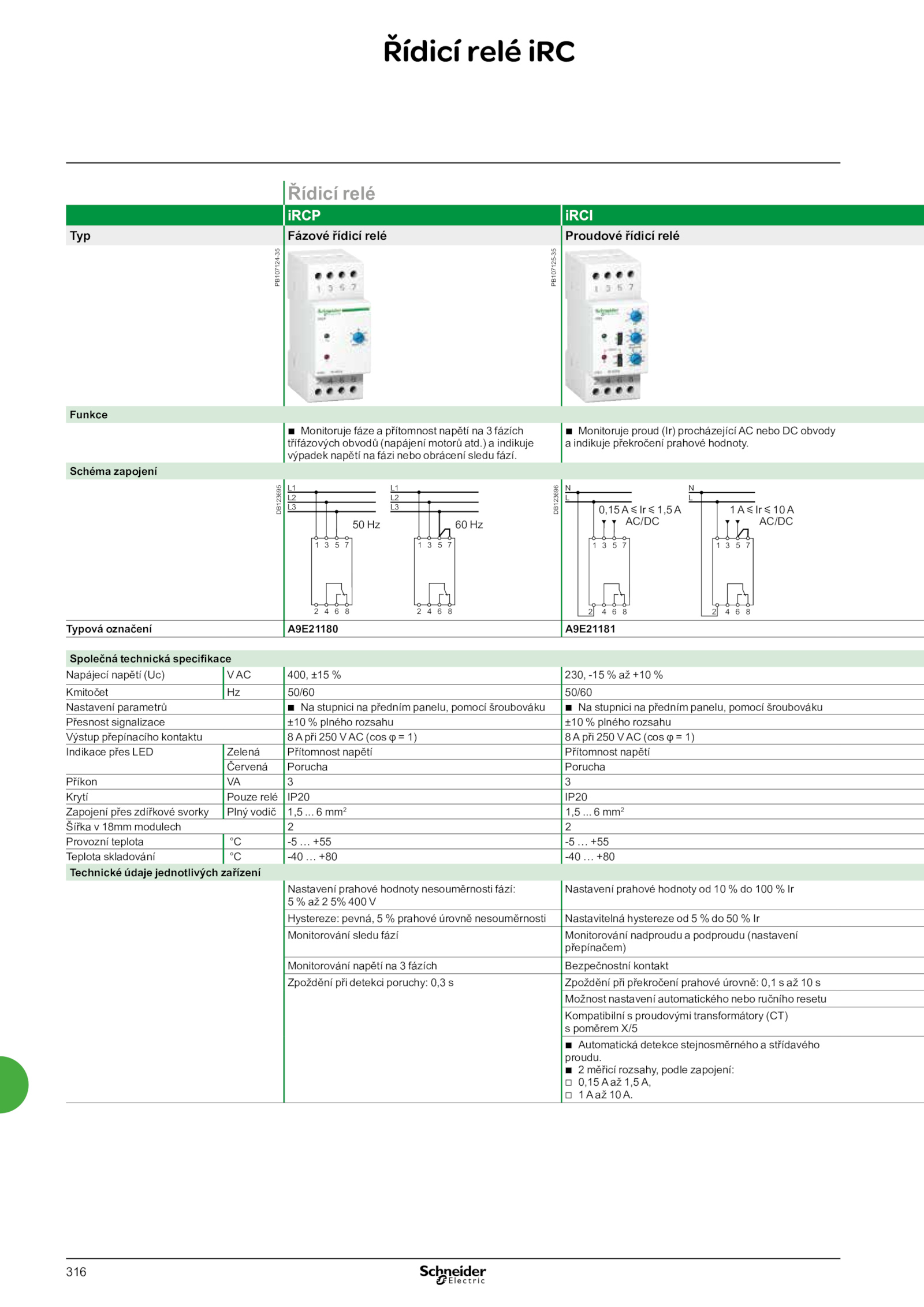Screen dimensions: 924x1307
Task: Click the "Krytí" row label
Action: [77, 797]
